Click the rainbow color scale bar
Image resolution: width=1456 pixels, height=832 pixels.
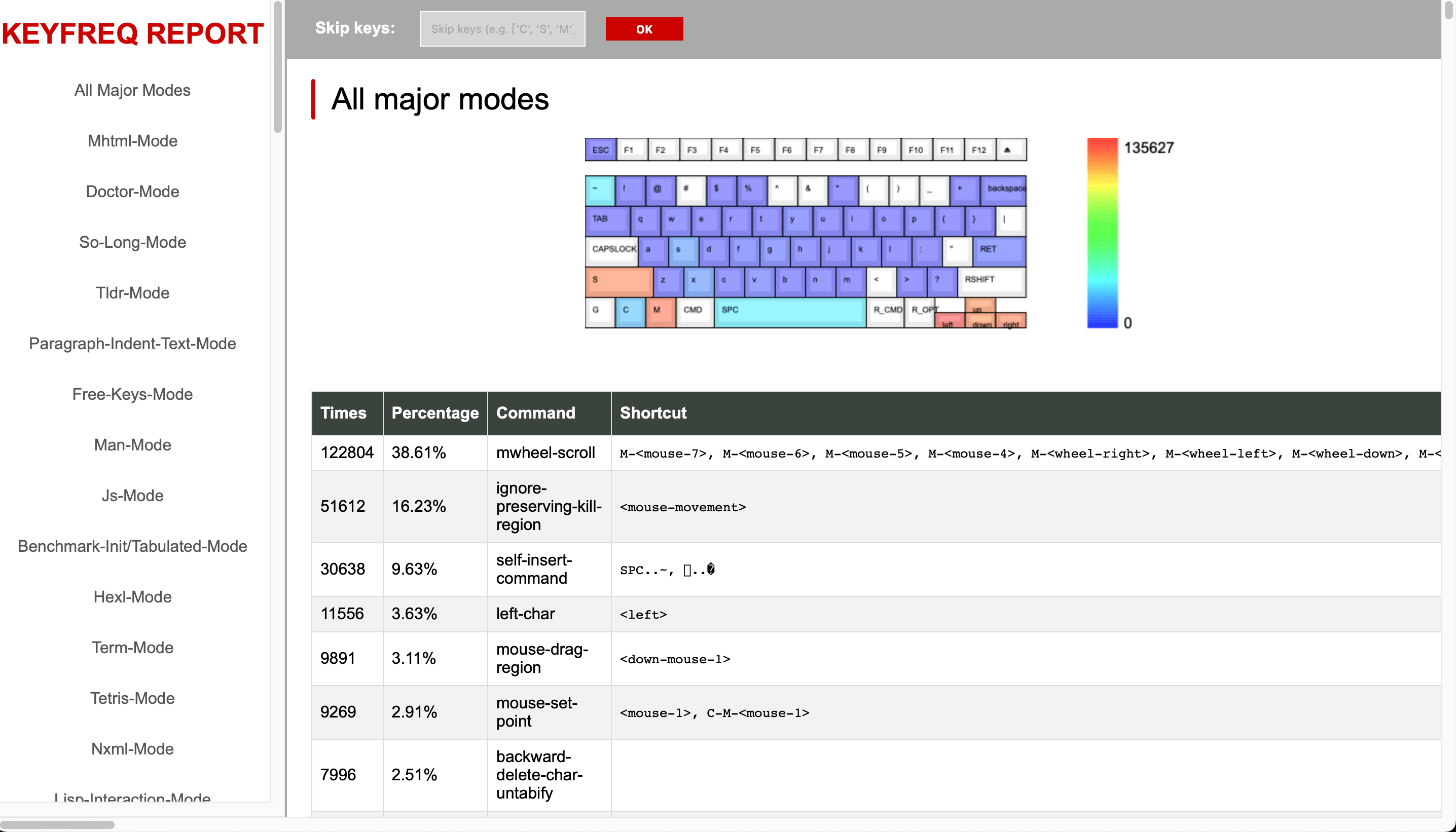pyautogui.click(x=1102, y=233)
